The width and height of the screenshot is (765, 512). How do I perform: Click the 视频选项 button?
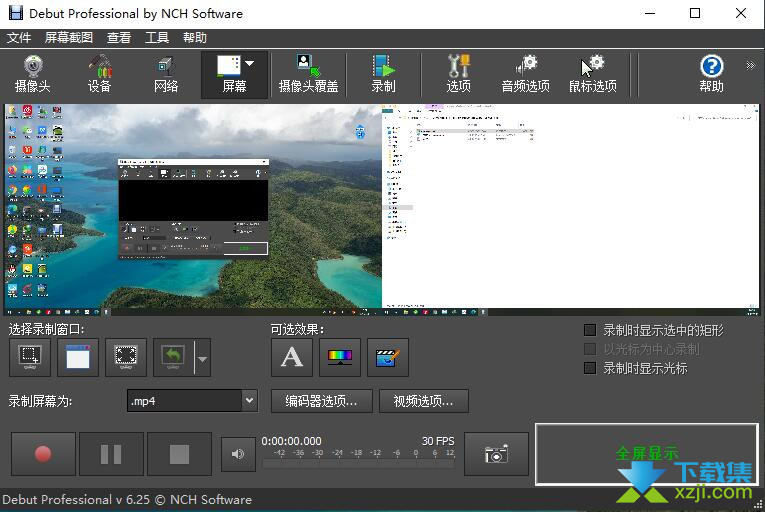pos(424,401)
